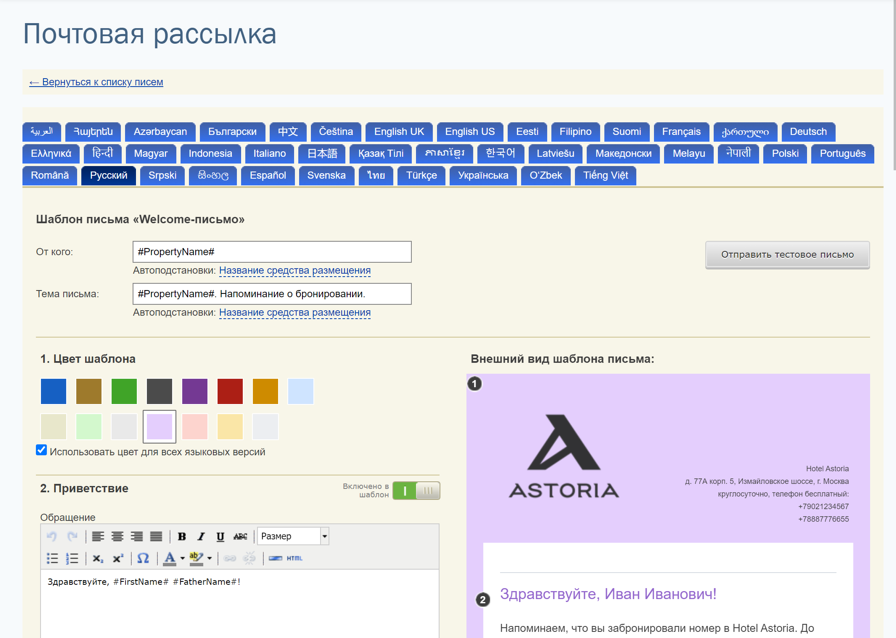
Task: Open HTML source editor
Action: coord(294,558)
